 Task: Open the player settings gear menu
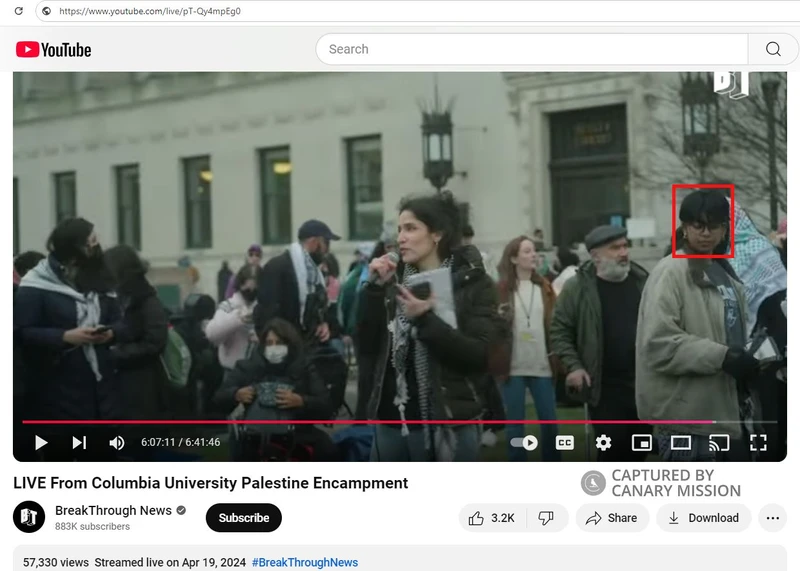(x=603, y=442)
